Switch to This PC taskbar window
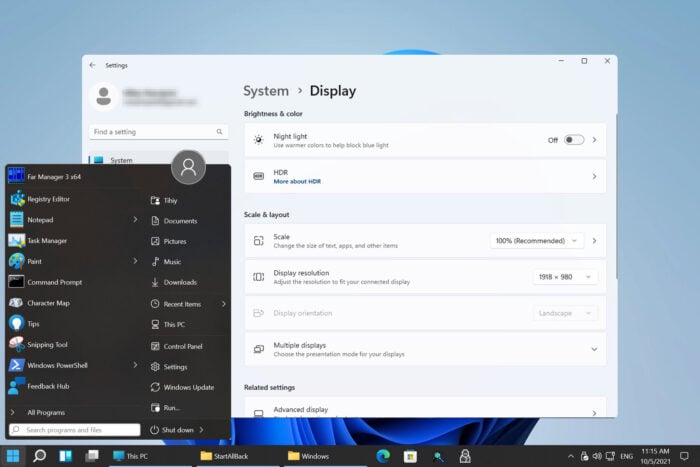700x467 pixels. 150,456
